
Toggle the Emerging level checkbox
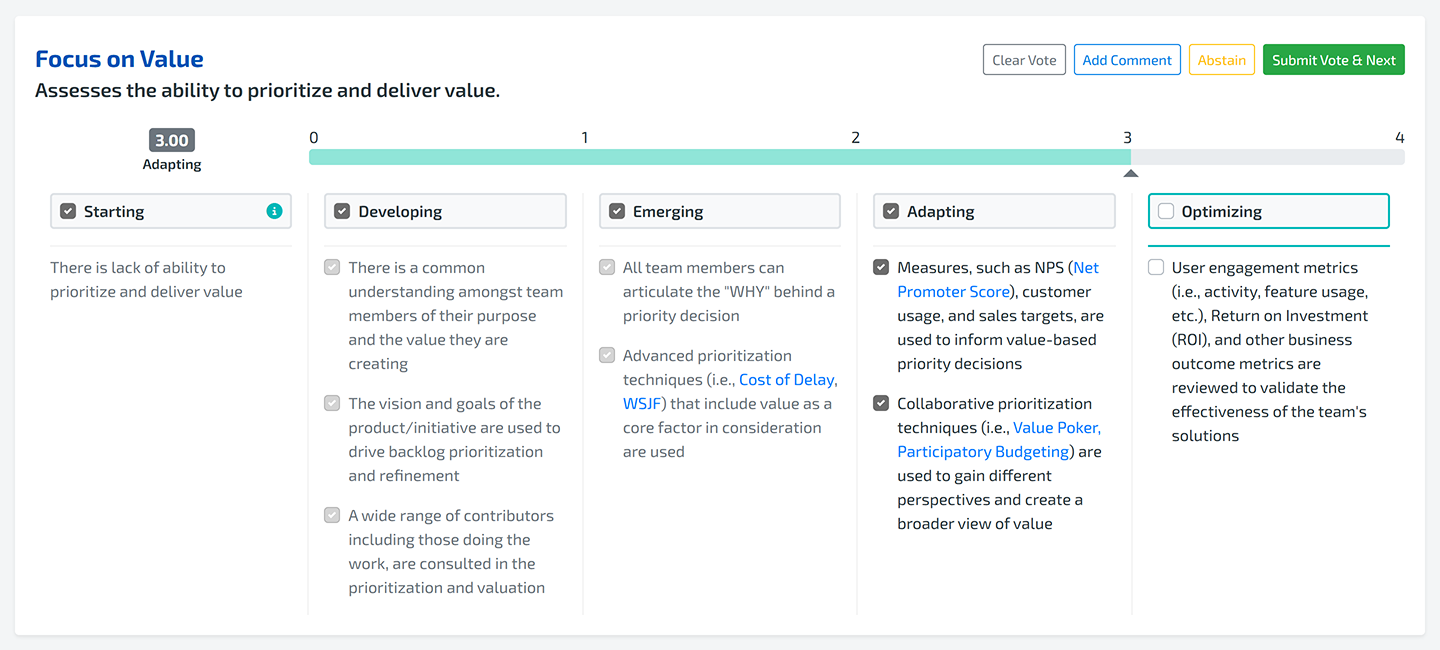coord(617,211)
